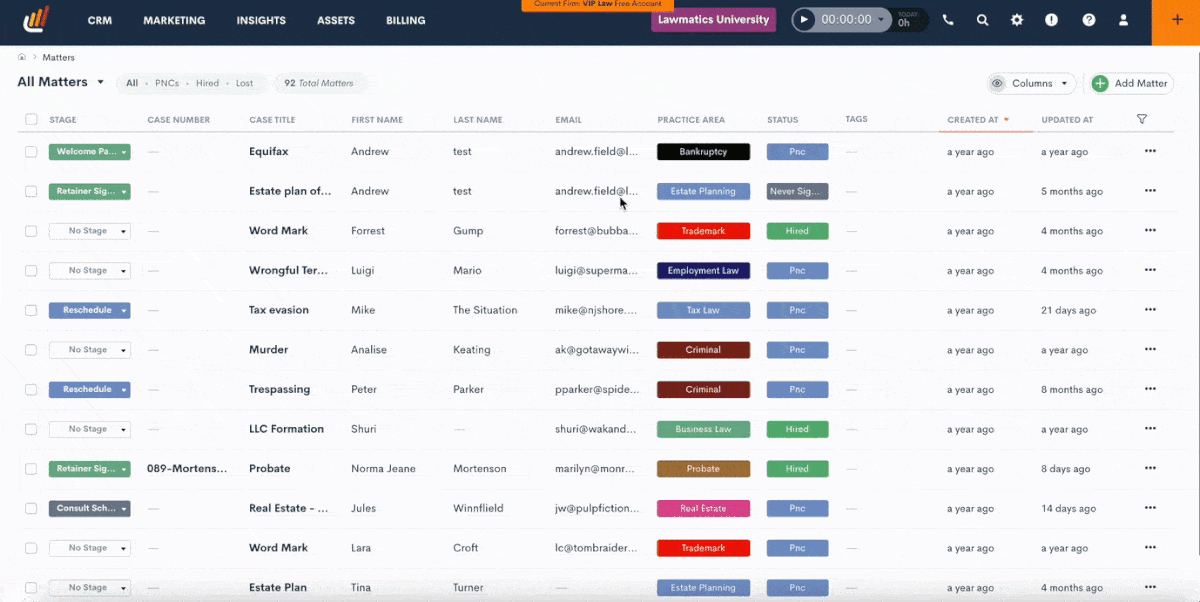Switch to the PNCs filter tab
The image size is (1200, 602).
(x=167, y=83)
